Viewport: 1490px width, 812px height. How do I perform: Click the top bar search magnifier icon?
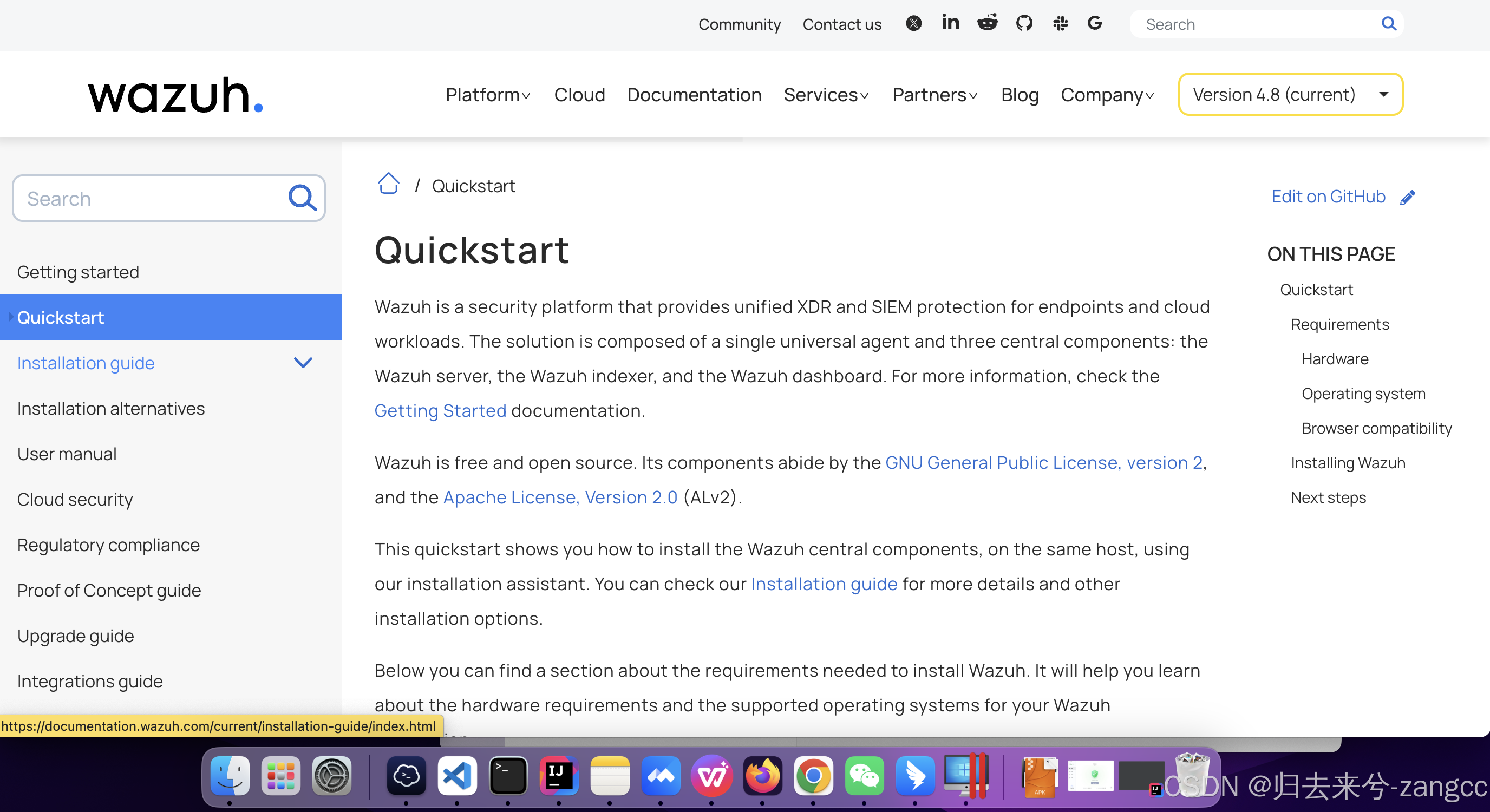point(1389,24)
